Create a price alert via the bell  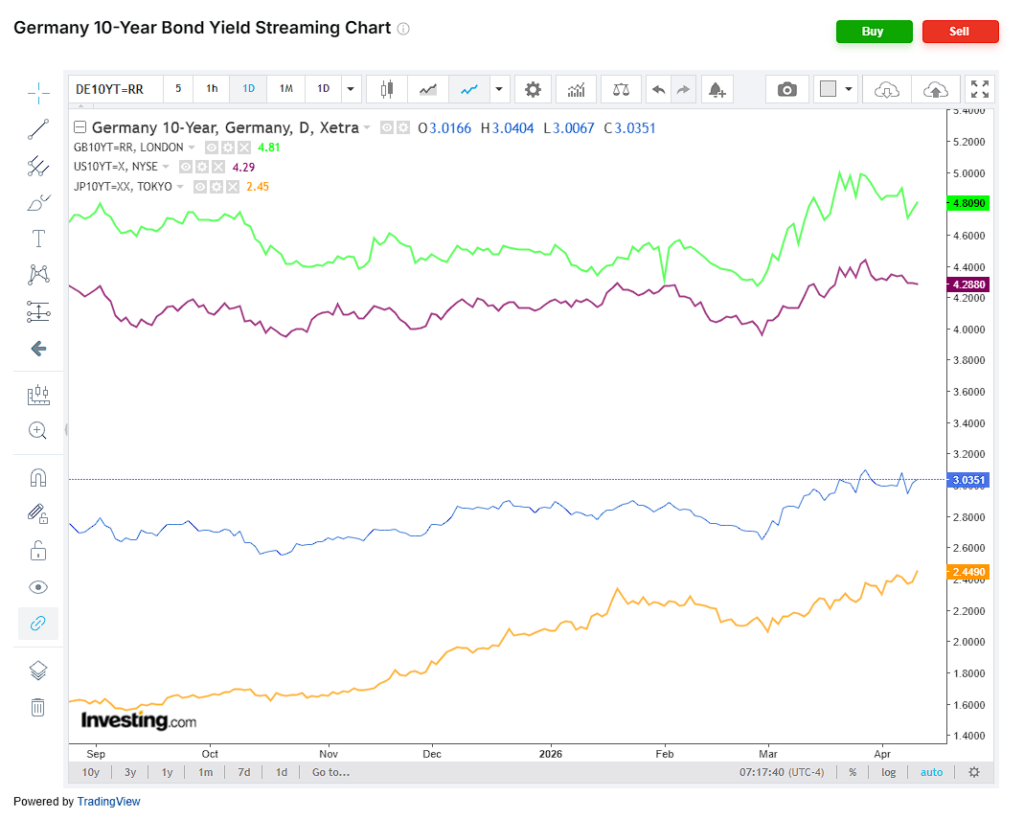pos(716,89)
